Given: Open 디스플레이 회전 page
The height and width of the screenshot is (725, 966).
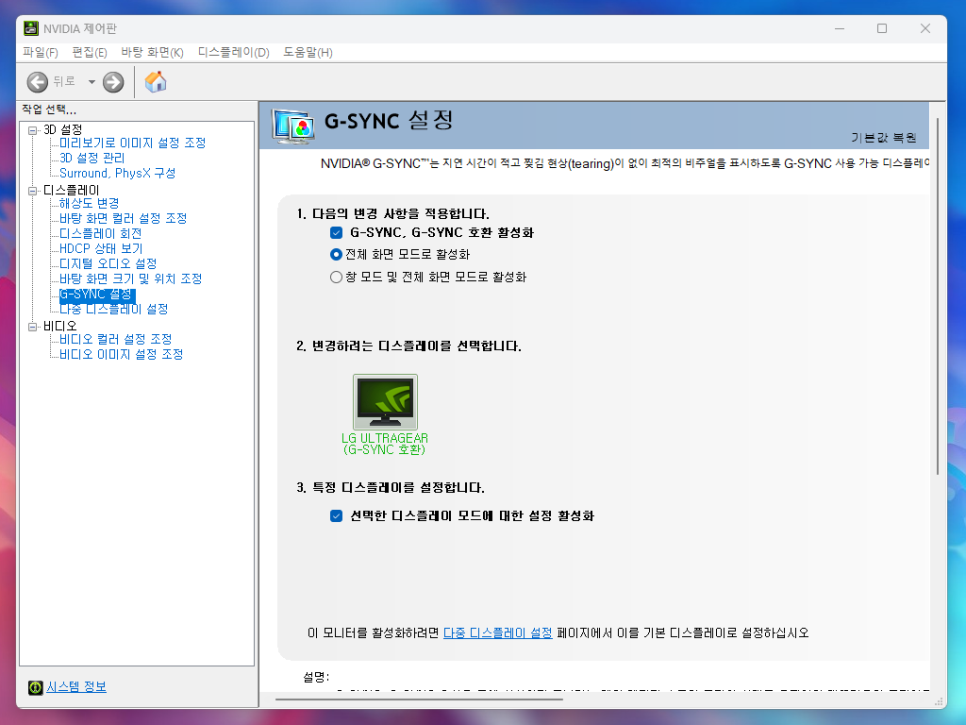Looking at the screenshot, I should [x=100, y=233].
